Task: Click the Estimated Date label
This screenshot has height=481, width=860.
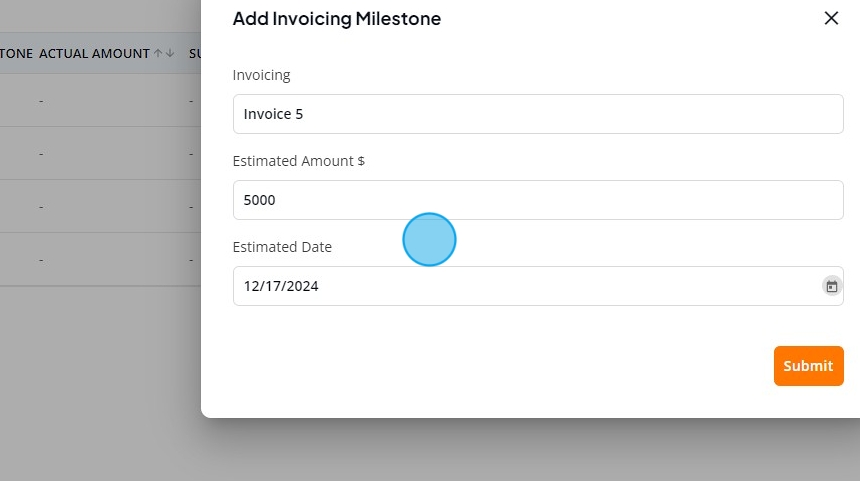Action: pyautogui.click(x=282, y=247)
